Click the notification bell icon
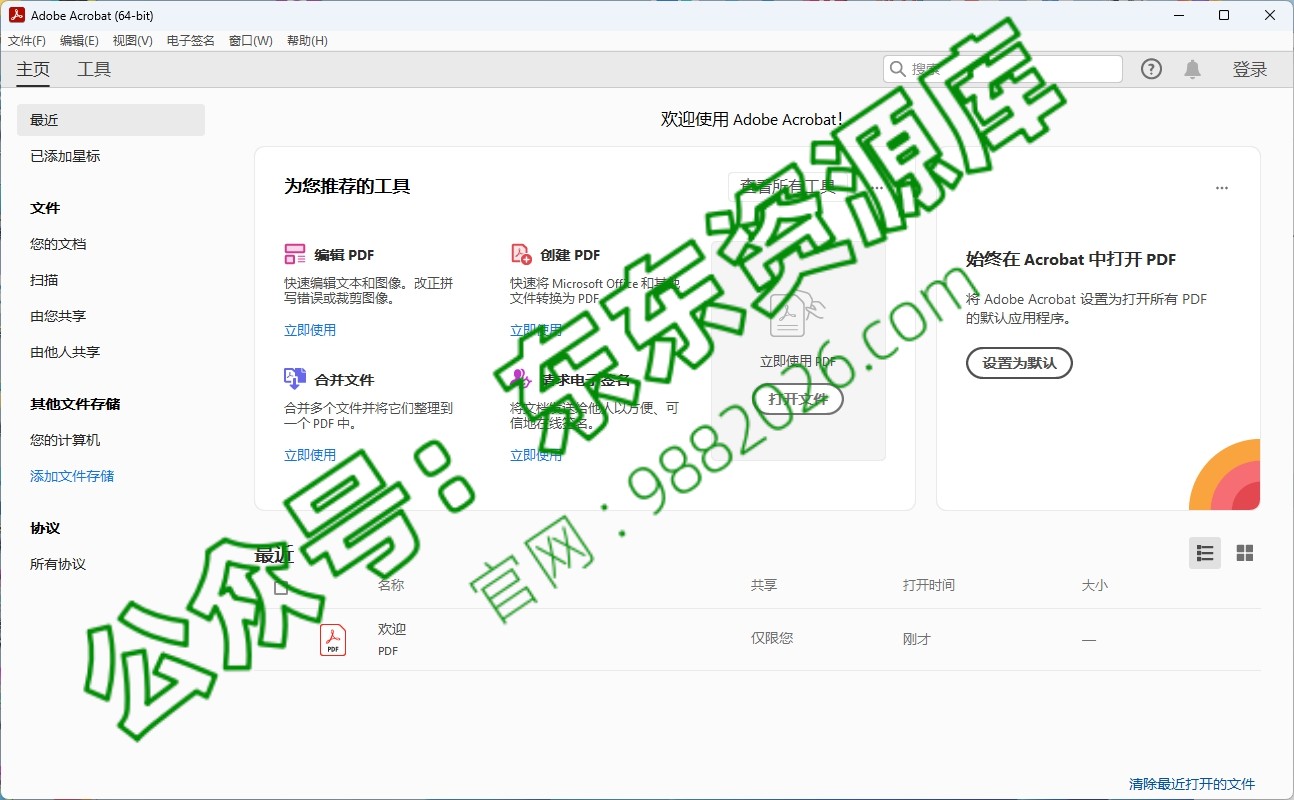 point(1192,68)
